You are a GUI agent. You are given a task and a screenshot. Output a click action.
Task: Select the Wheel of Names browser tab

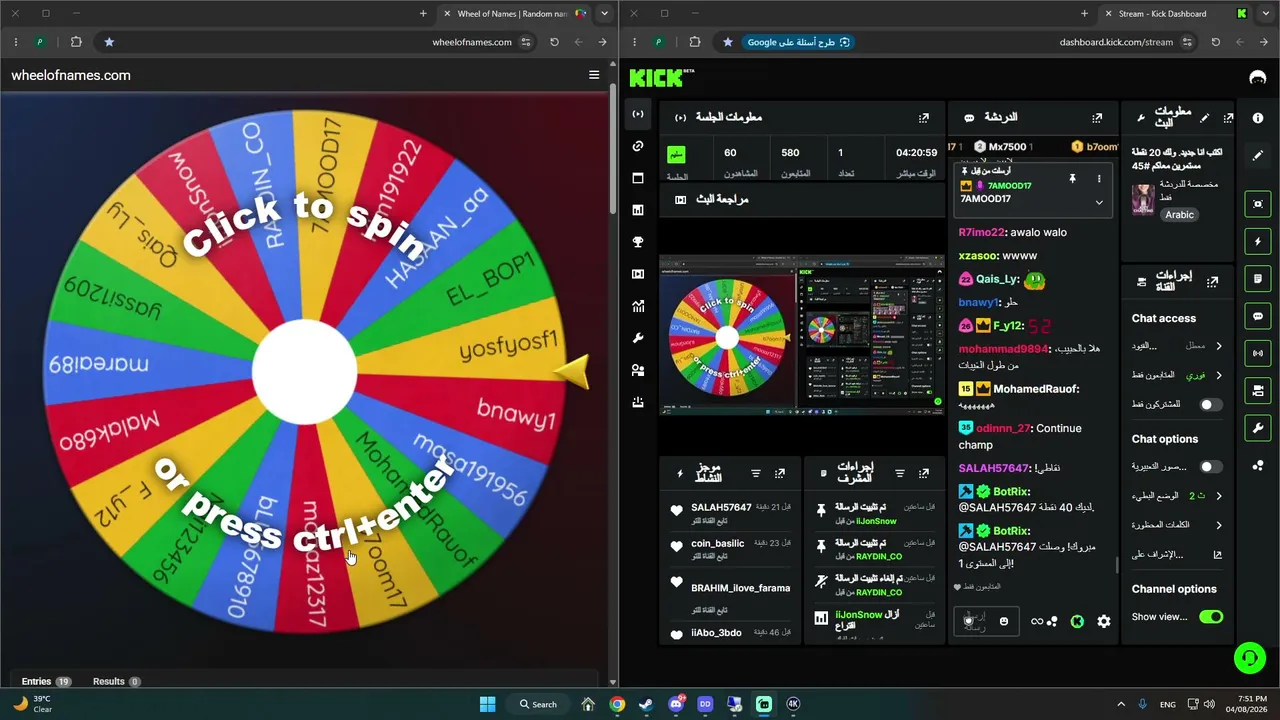(x=516, y=14)
